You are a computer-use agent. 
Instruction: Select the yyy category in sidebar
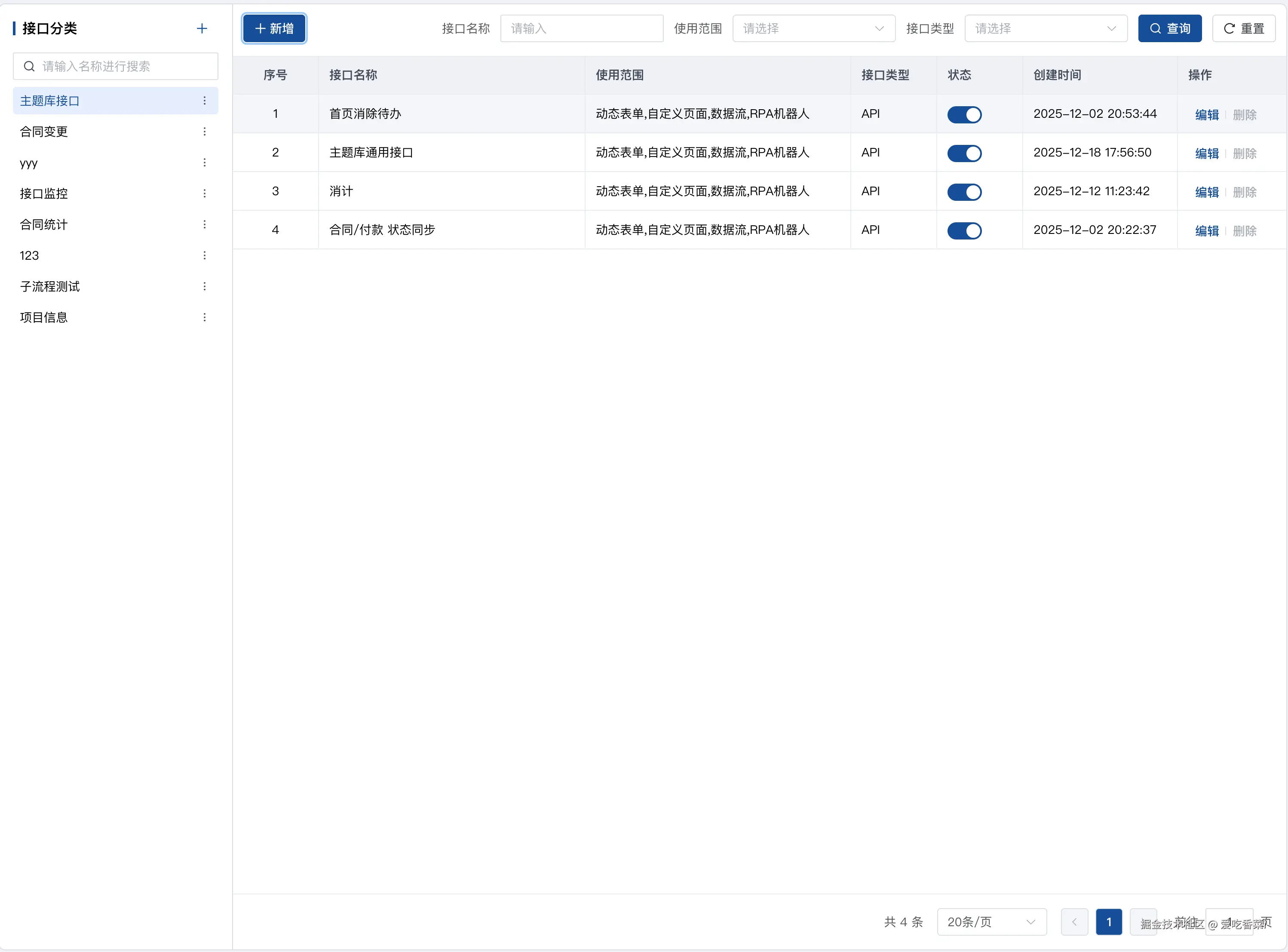(x=29, y=163)
